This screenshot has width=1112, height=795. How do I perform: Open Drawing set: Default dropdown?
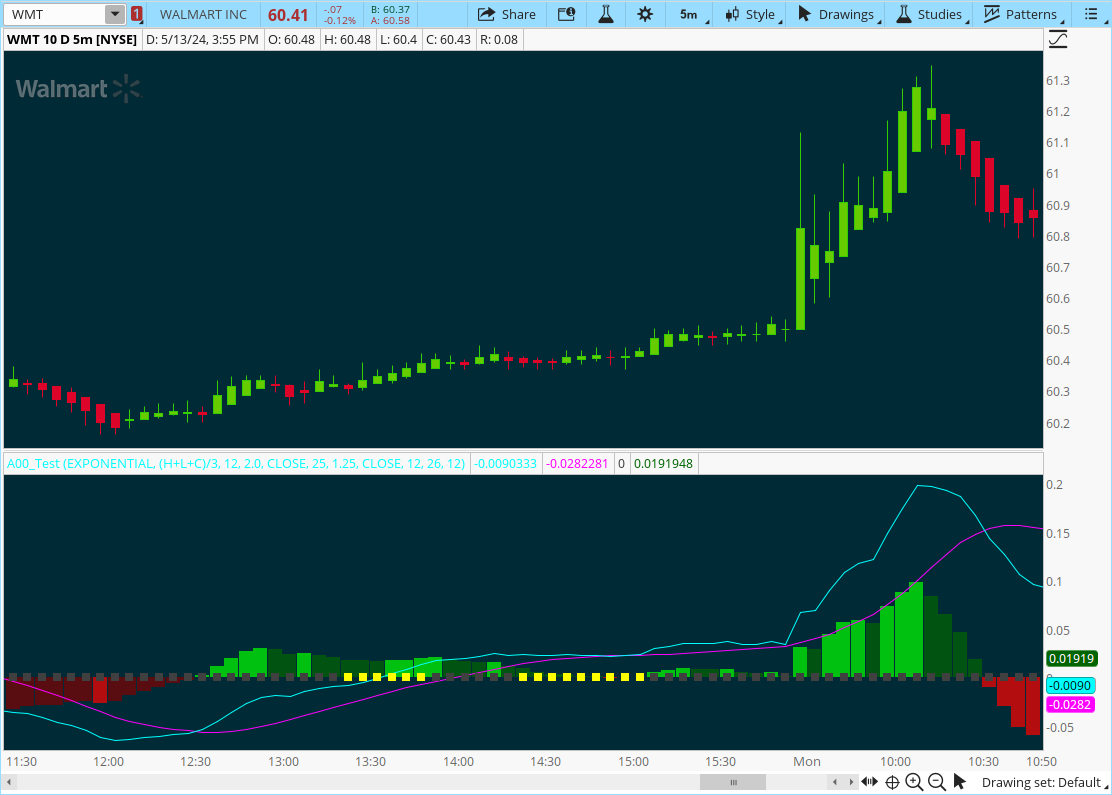tap(1044, 782)
